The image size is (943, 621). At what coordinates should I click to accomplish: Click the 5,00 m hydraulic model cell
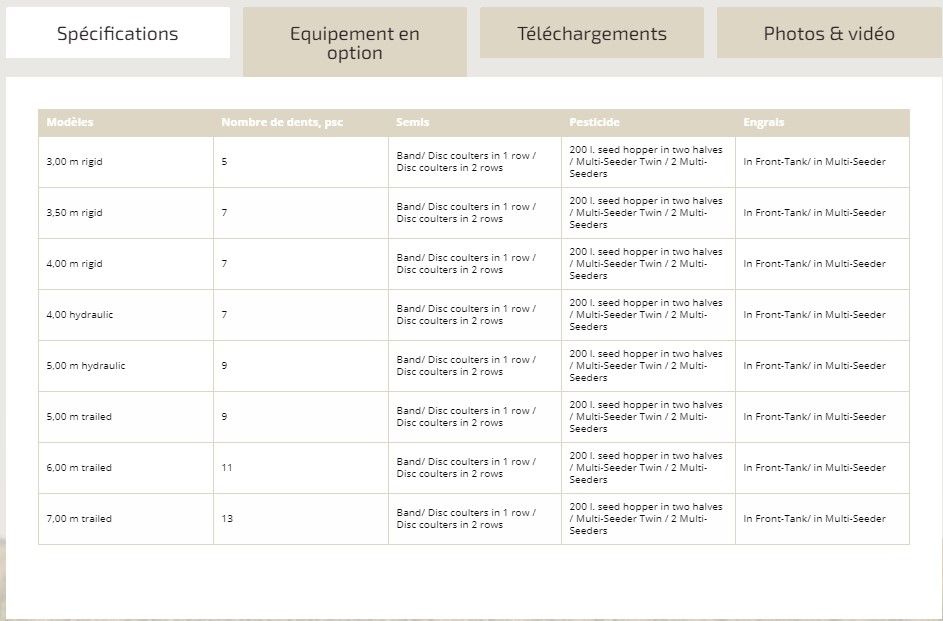86,366
